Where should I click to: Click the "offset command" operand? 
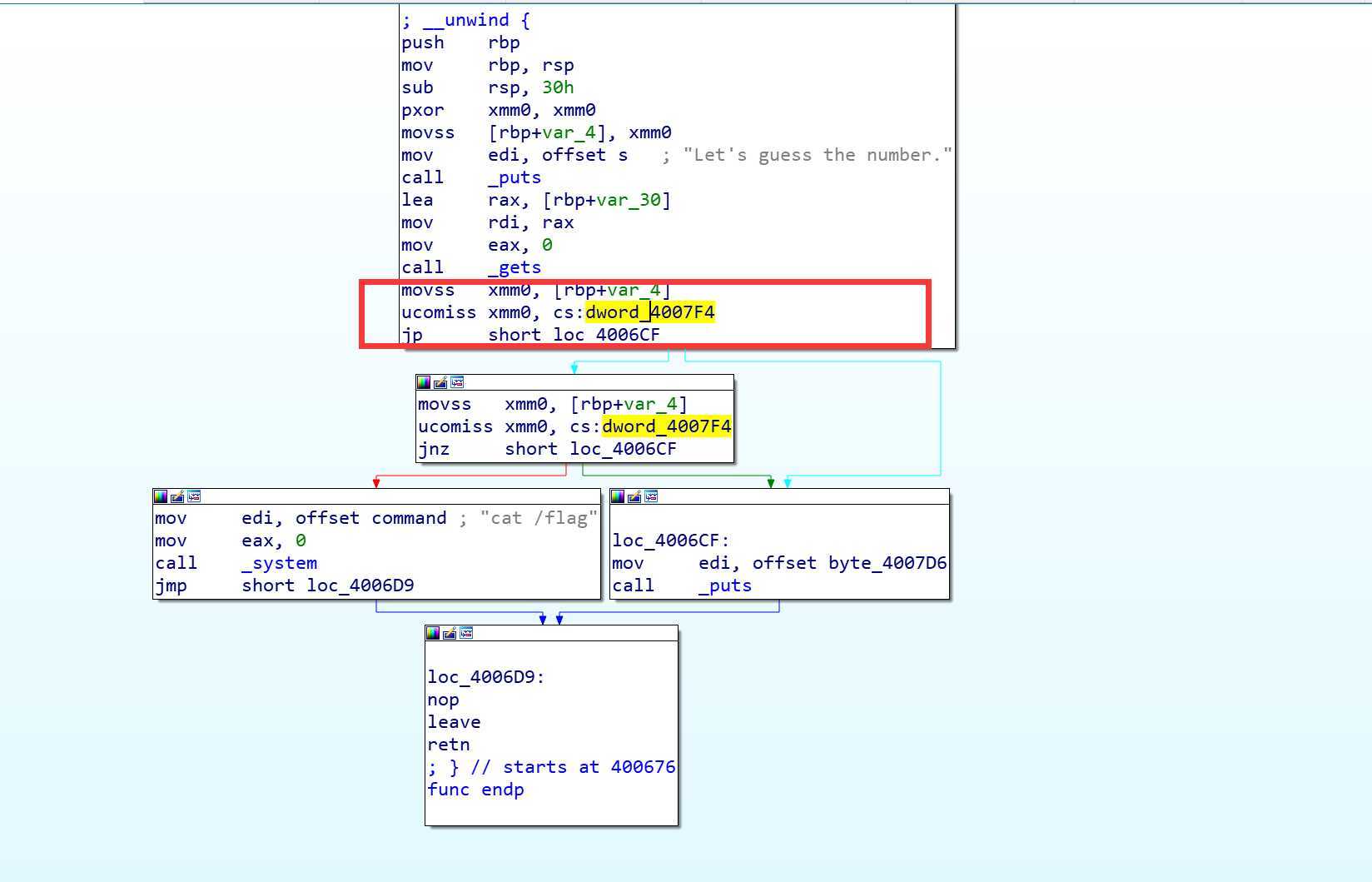click(370, 518)
